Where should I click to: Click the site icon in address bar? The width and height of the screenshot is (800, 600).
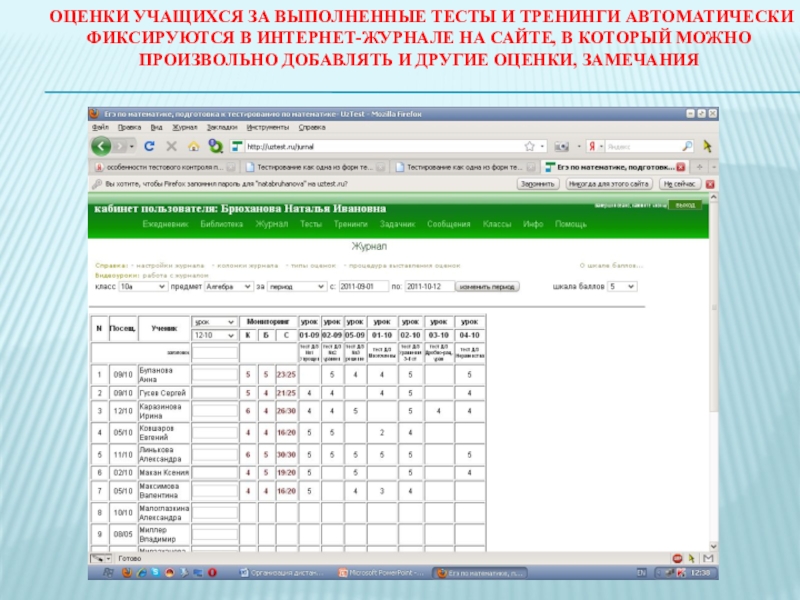(236, 146)
